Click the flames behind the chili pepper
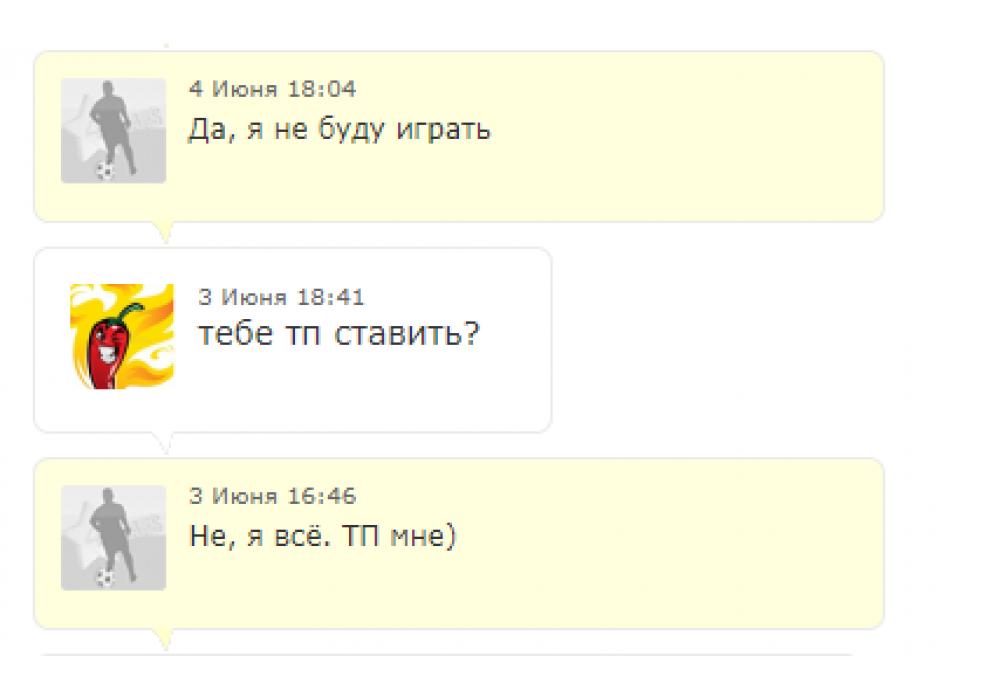The height and width of the screenshot is (700, 1000). click(150, 310)
